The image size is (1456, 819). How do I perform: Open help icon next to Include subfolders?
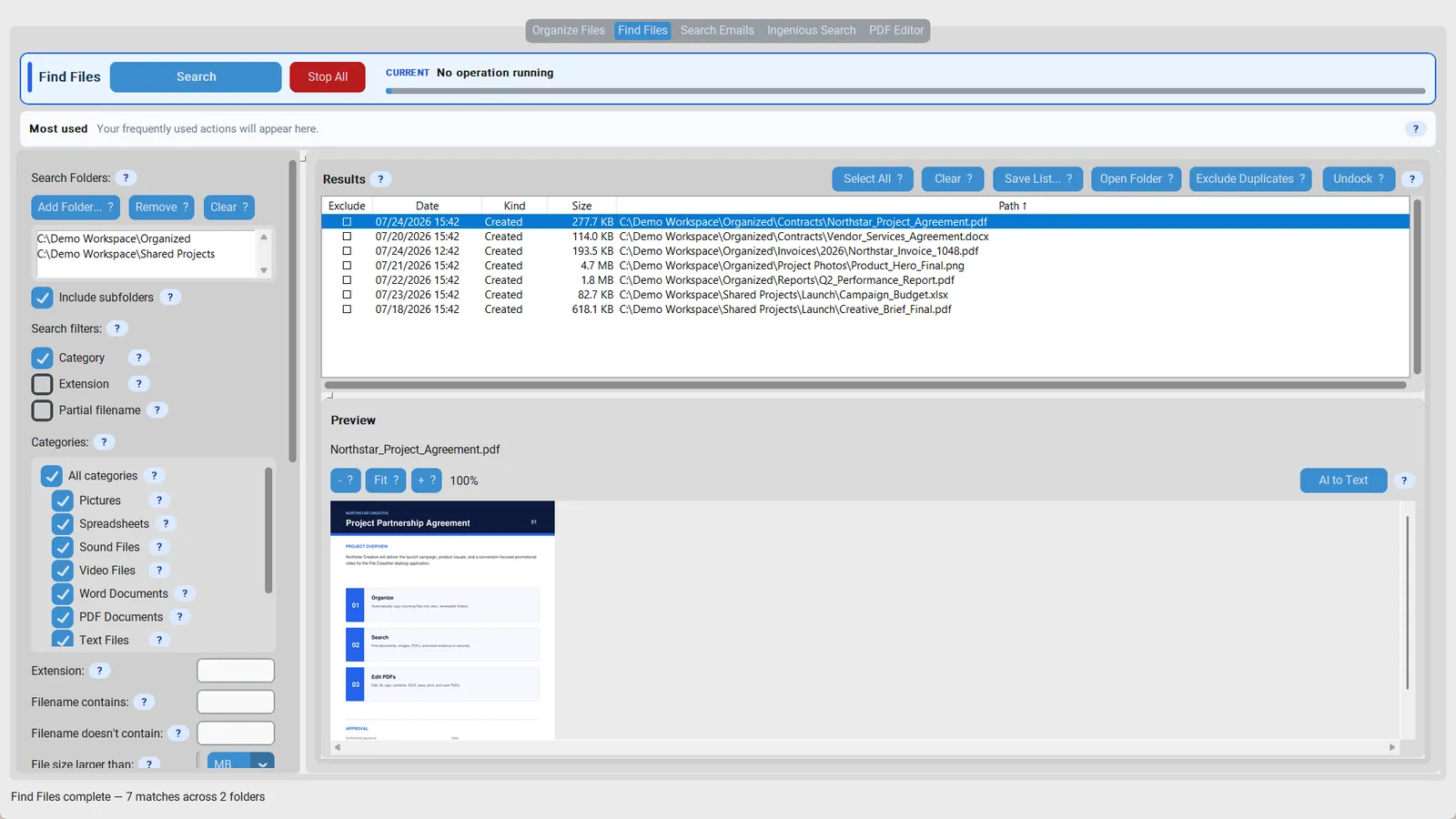pyautogui.click(x=170, y=297)
